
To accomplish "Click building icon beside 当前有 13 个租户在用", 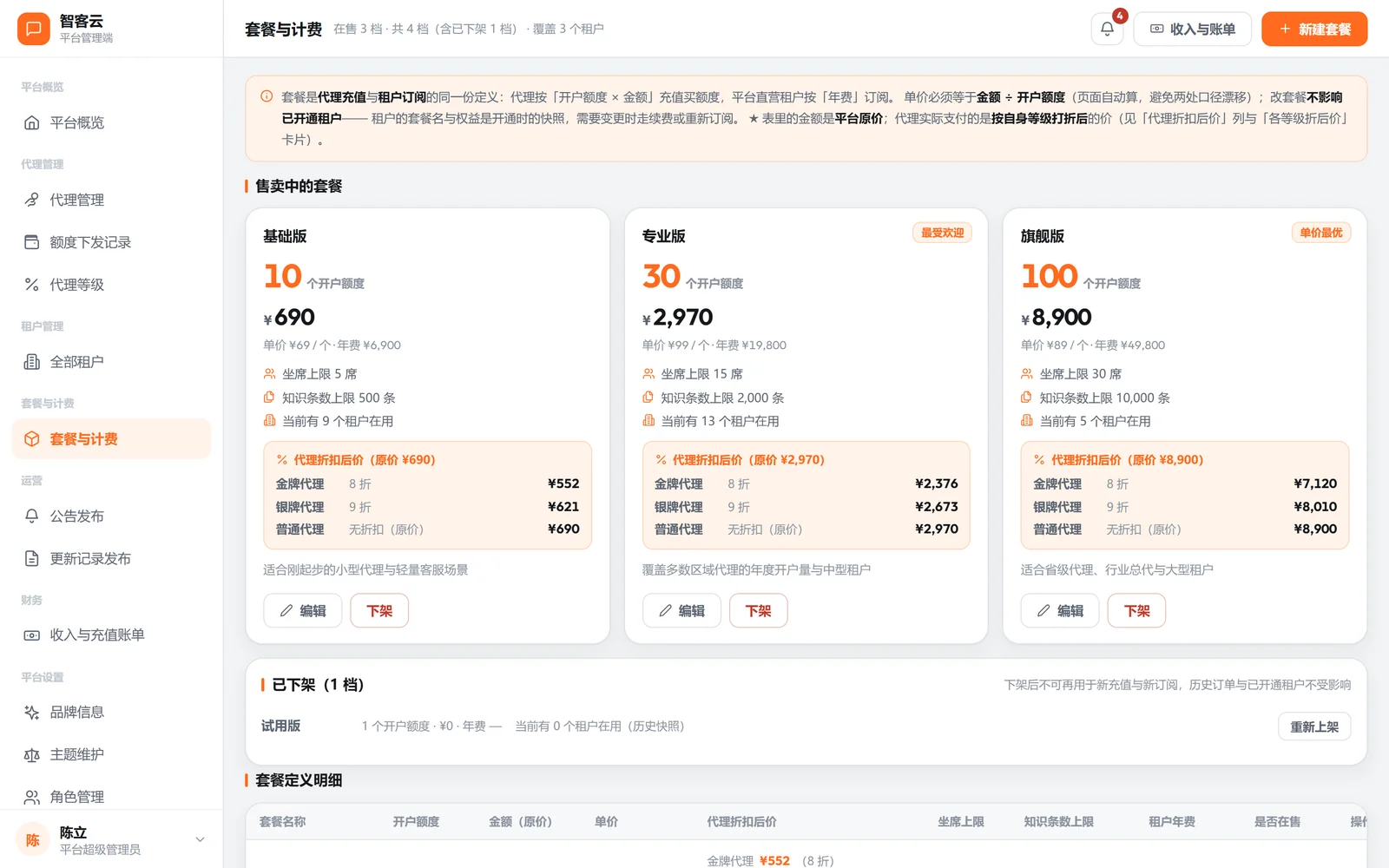I will click(648, 421).
